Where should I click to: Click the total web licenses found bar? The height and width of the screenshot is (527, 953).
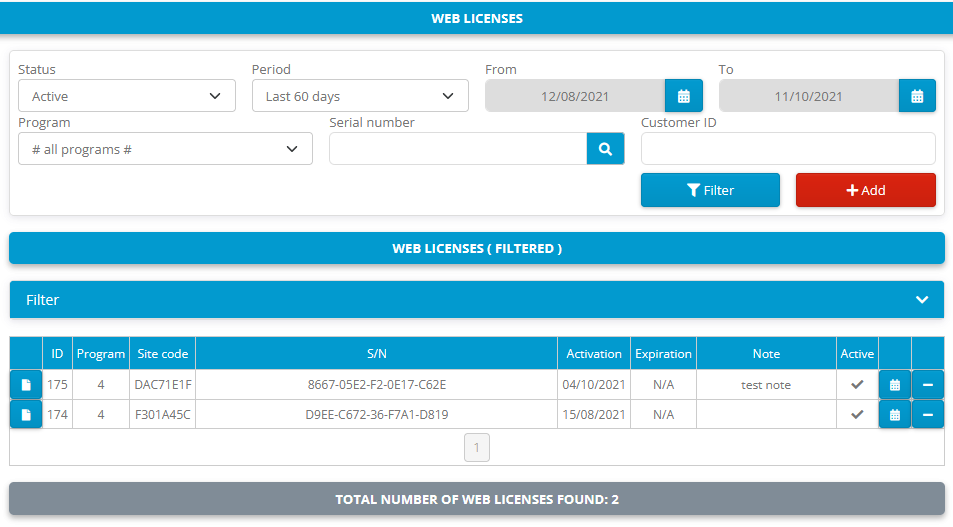[476, 499]
